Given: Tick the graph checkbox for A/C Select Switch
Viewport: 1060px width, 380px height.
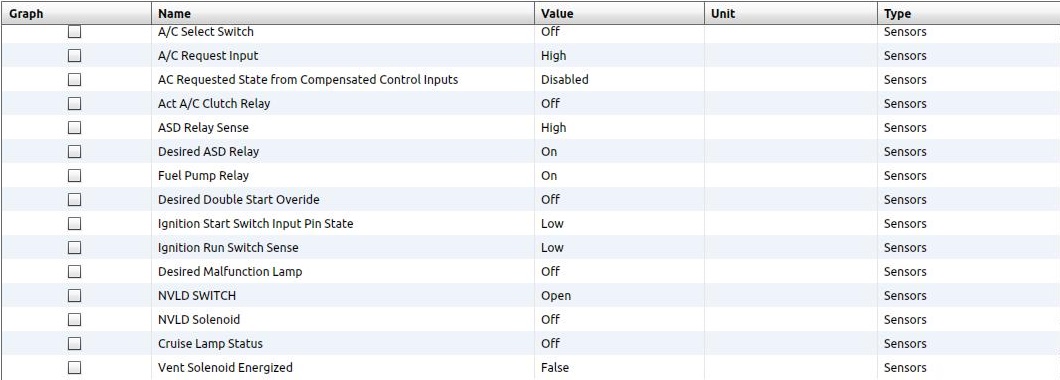Looking at the screenshot, I should pyautogui.click(x=74, y=31).
